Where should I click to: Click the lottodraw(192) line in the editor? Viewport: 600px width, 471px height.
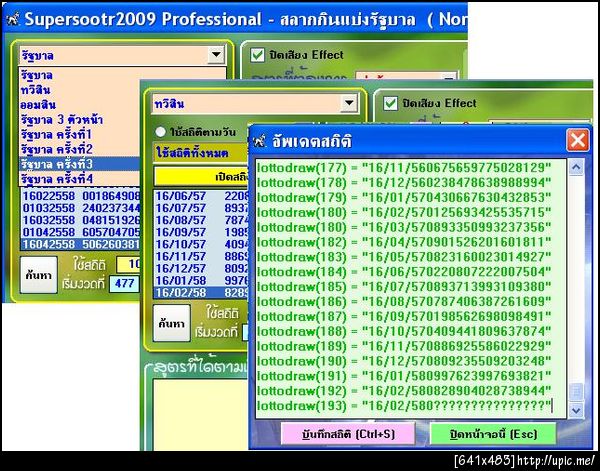(x=404, y=391)
